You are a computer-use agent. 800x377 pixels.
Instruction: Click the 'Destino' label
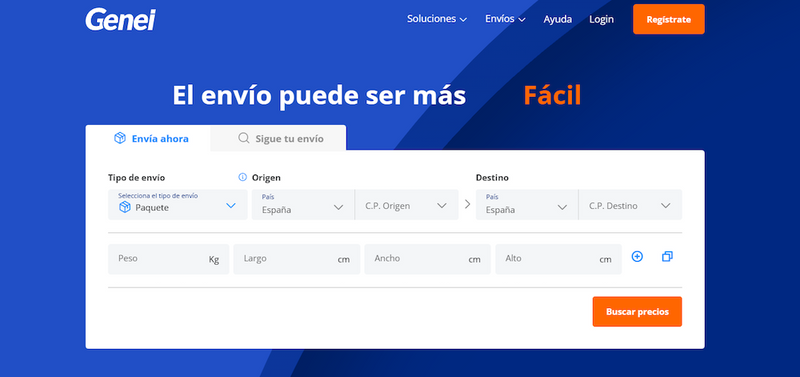(x=492, y=178)
